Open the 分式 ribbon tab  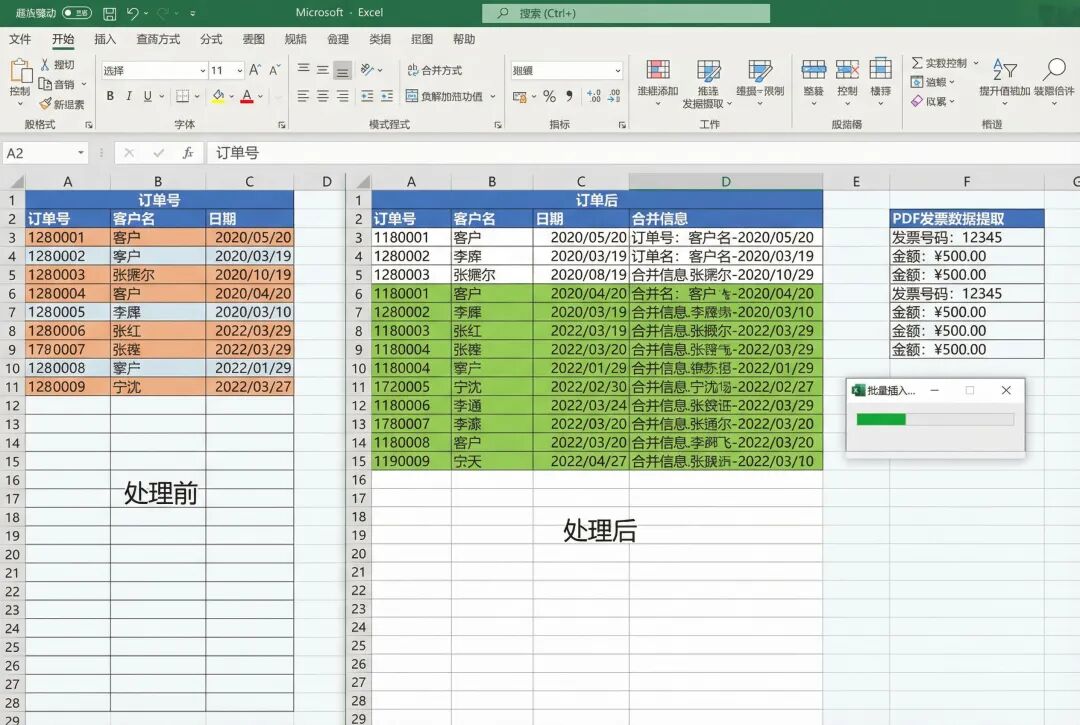(x=211, y=39)
